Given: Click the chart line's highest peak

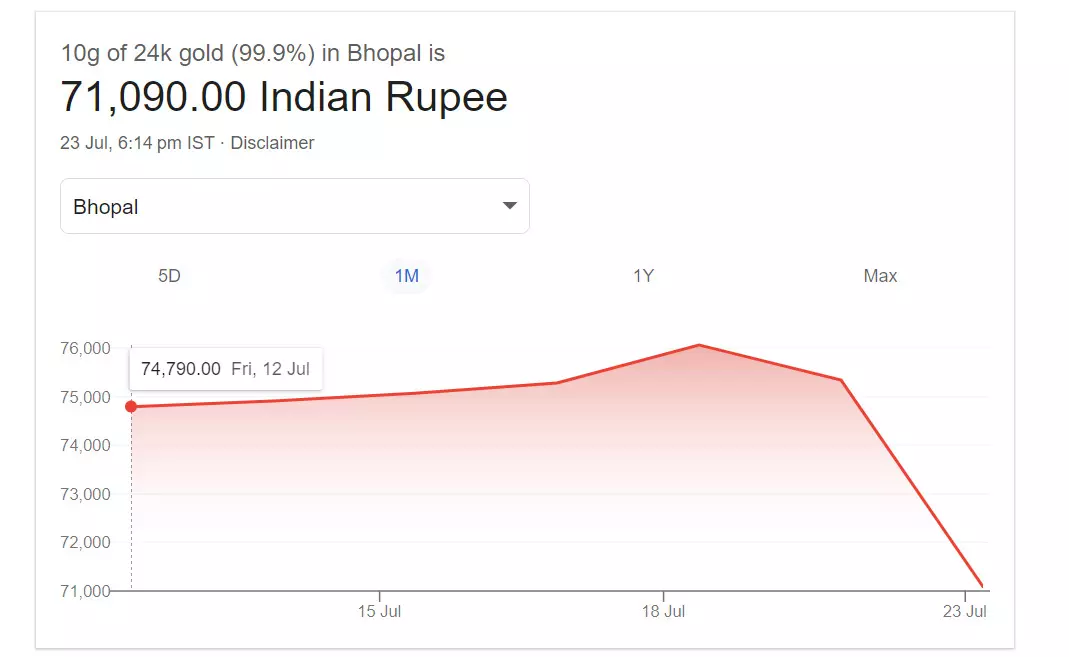Looking at the screenshot, I should [699, 345].
